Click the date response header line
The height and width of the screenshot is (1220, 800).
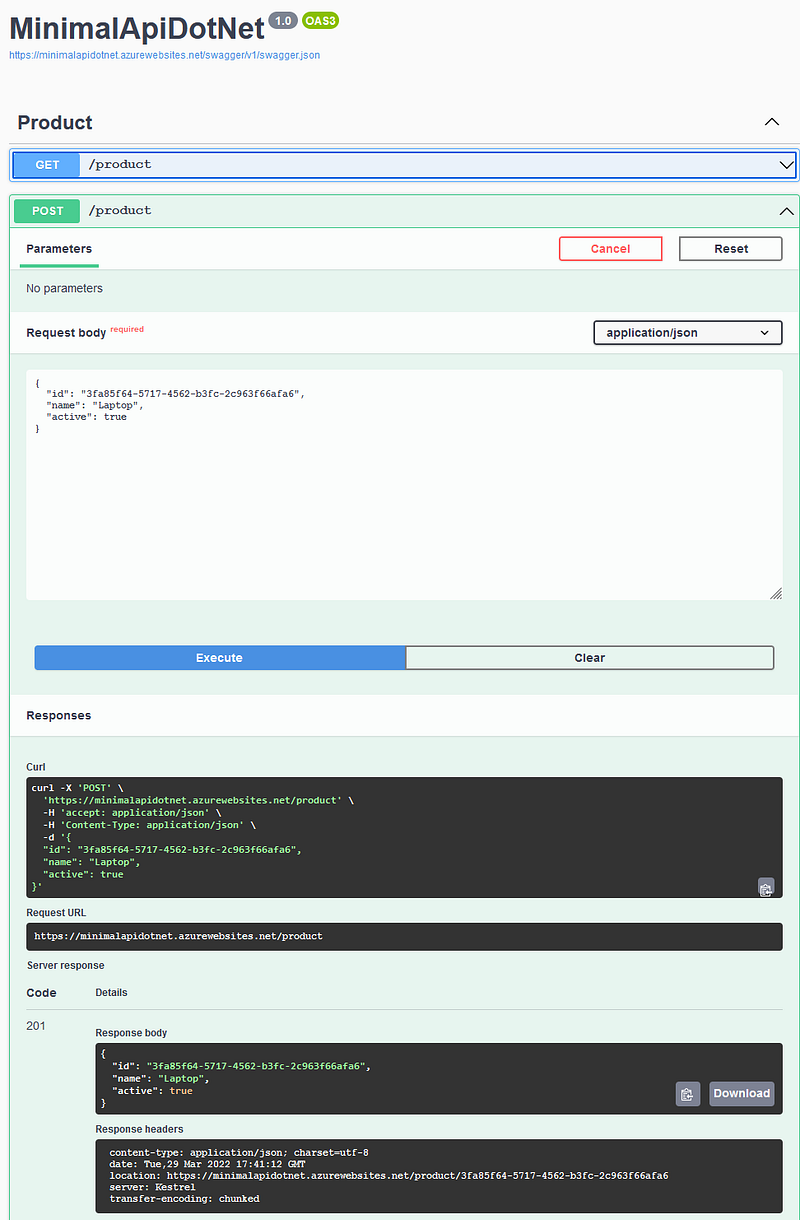(208, 1165)
